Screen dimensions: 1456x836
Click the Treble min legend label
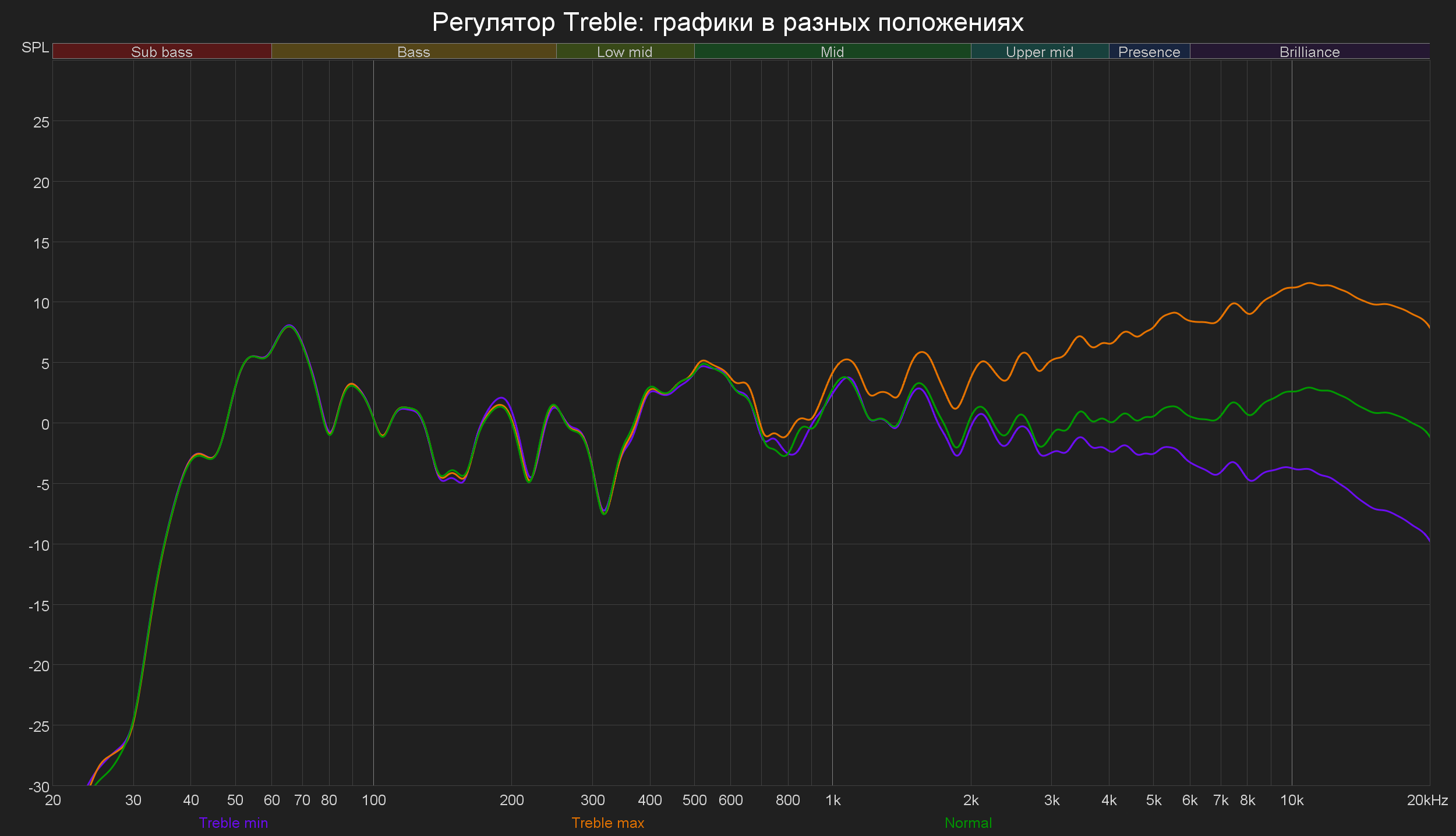233,823
